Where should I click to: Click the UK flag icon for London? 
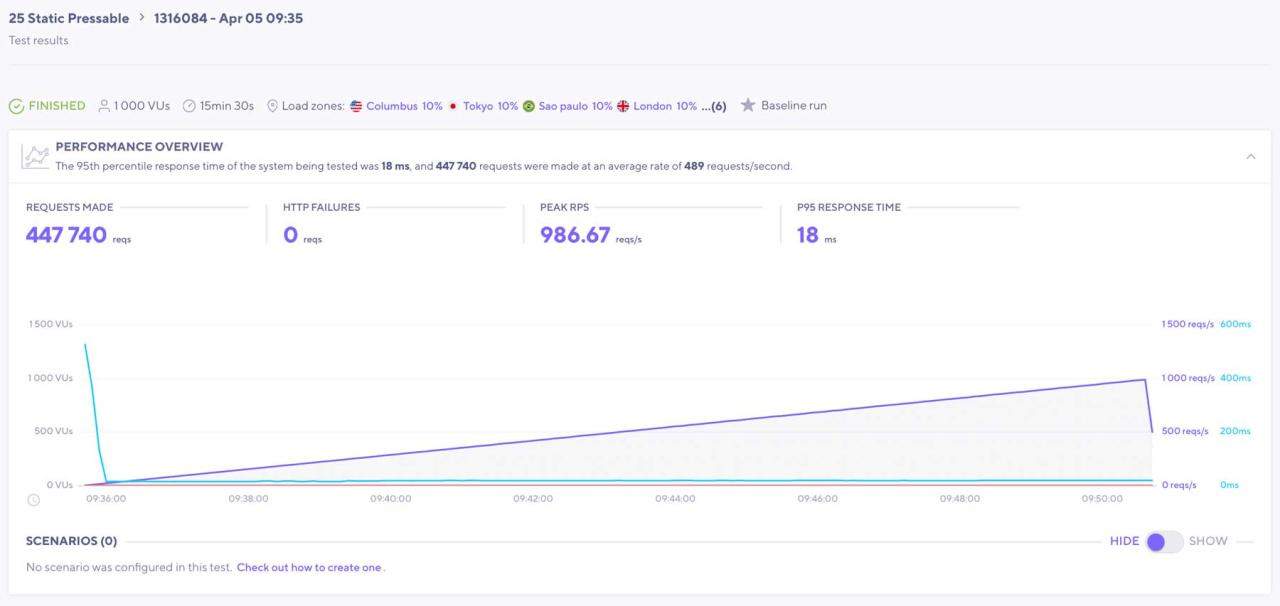(623, 106)
